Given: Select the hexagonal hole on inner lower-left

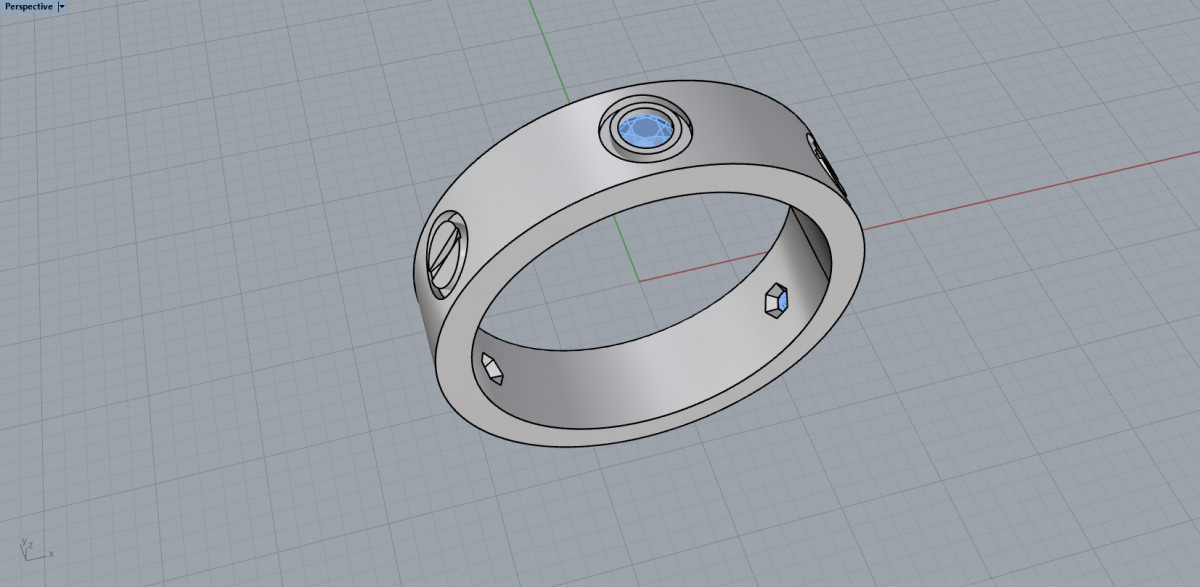Looking at the screenshot, I should click(493, 367).
